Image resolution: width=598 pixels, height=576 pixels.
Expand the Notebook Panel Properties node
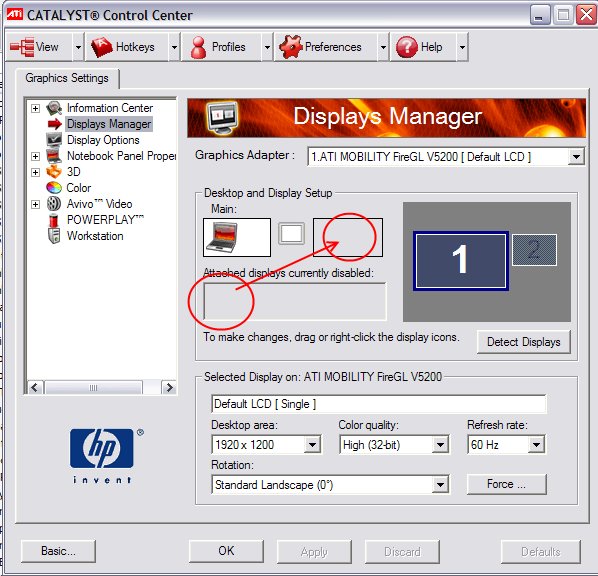[x=35, y=156]
